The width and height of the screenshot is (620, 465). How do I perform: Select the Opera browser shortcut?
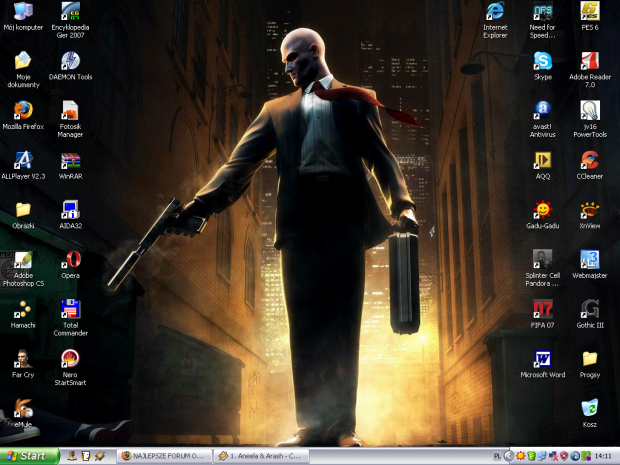pos(70,261)
